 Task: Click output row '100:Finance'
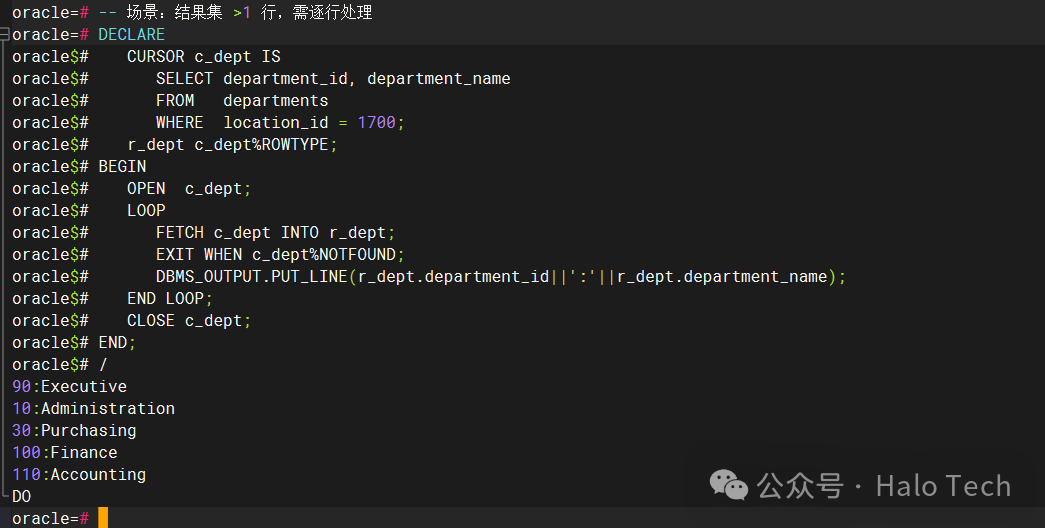coord(65,453)
